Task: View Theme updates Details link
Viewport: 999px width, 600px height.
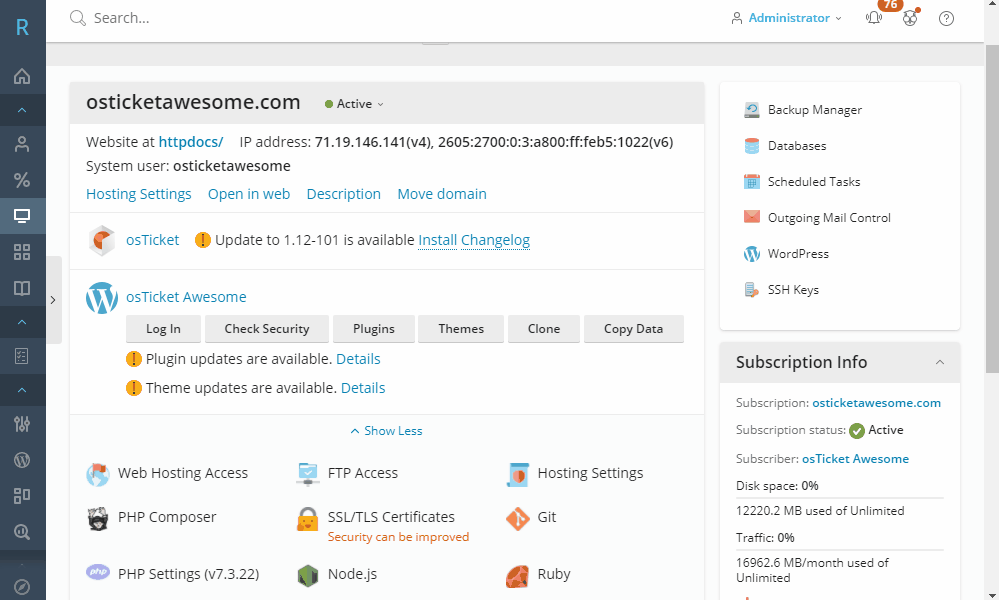Action: 363,388
